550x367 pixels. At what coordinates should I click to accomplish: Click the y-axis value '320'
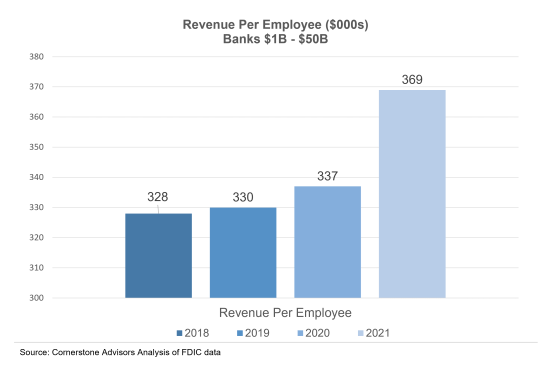(x=36, y=238)
